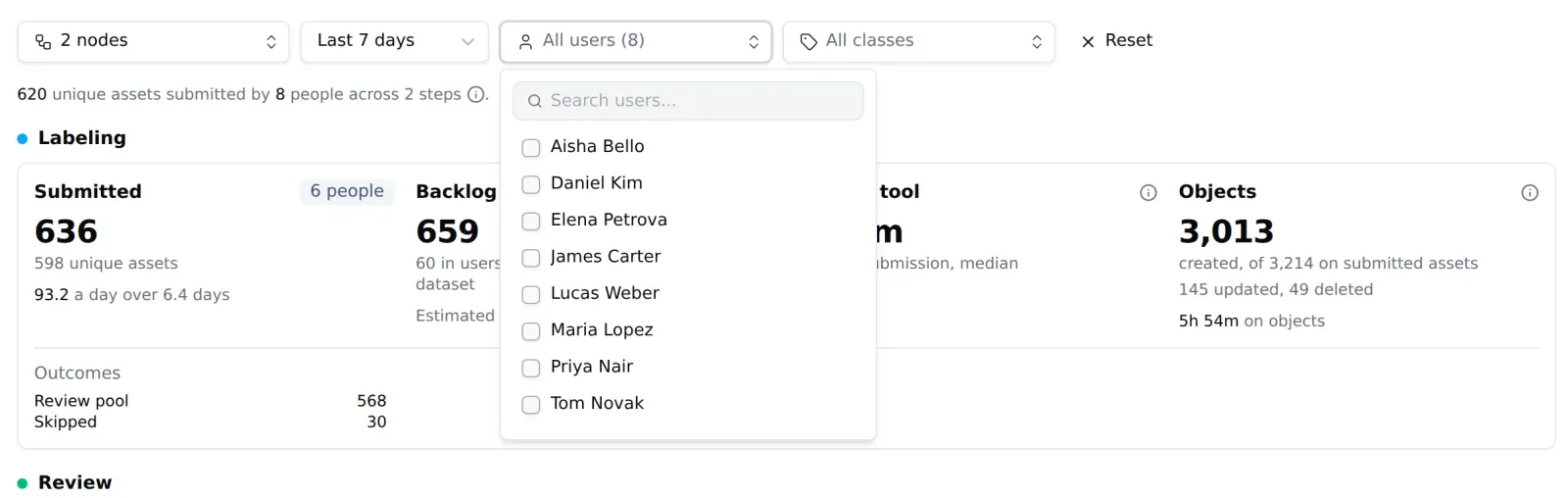Click the chevron in Last 7 days
The image size is (1568, 498).
tap(467, 41)
